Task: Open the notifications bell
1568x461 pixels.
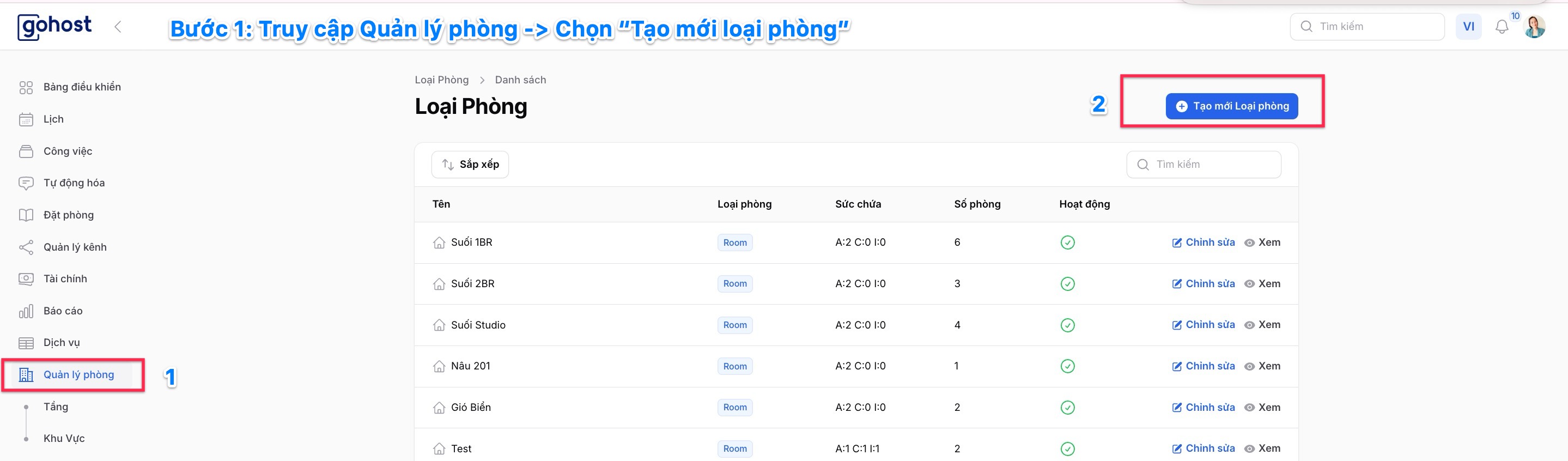Action: 1502,27
